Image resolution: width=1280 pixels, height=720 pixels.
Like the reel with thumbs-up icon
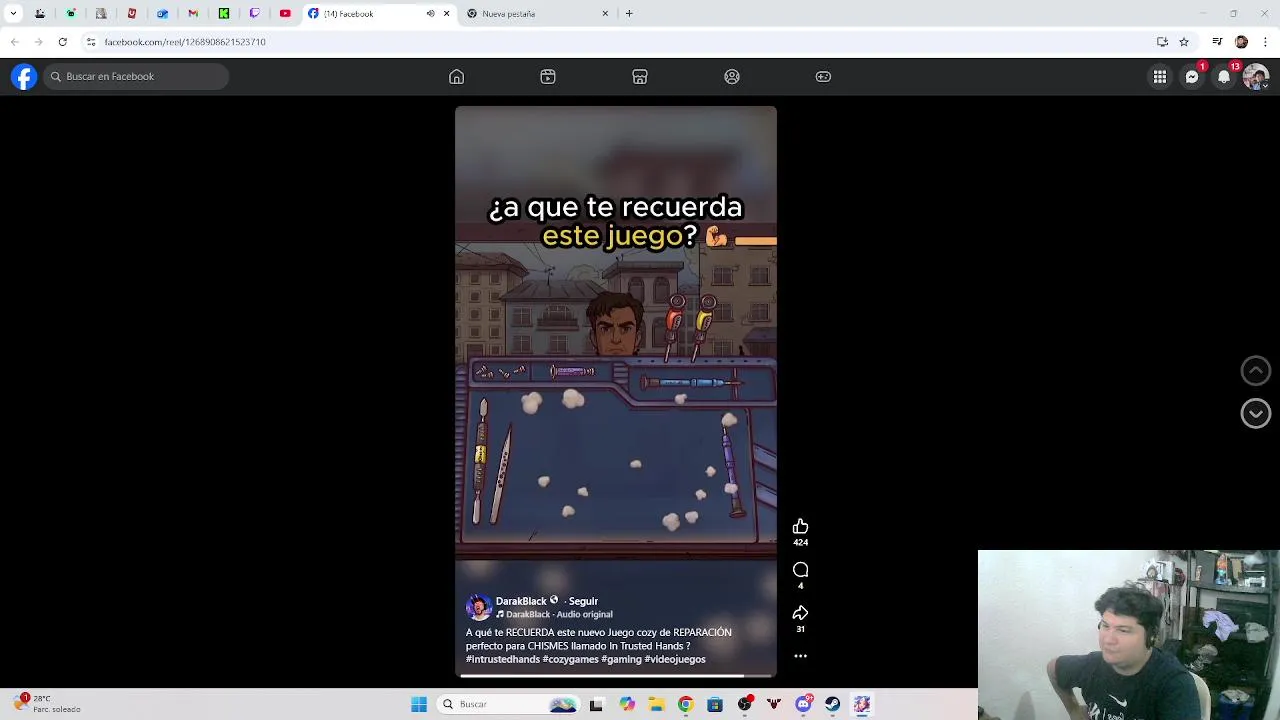[x=800, y=527]
